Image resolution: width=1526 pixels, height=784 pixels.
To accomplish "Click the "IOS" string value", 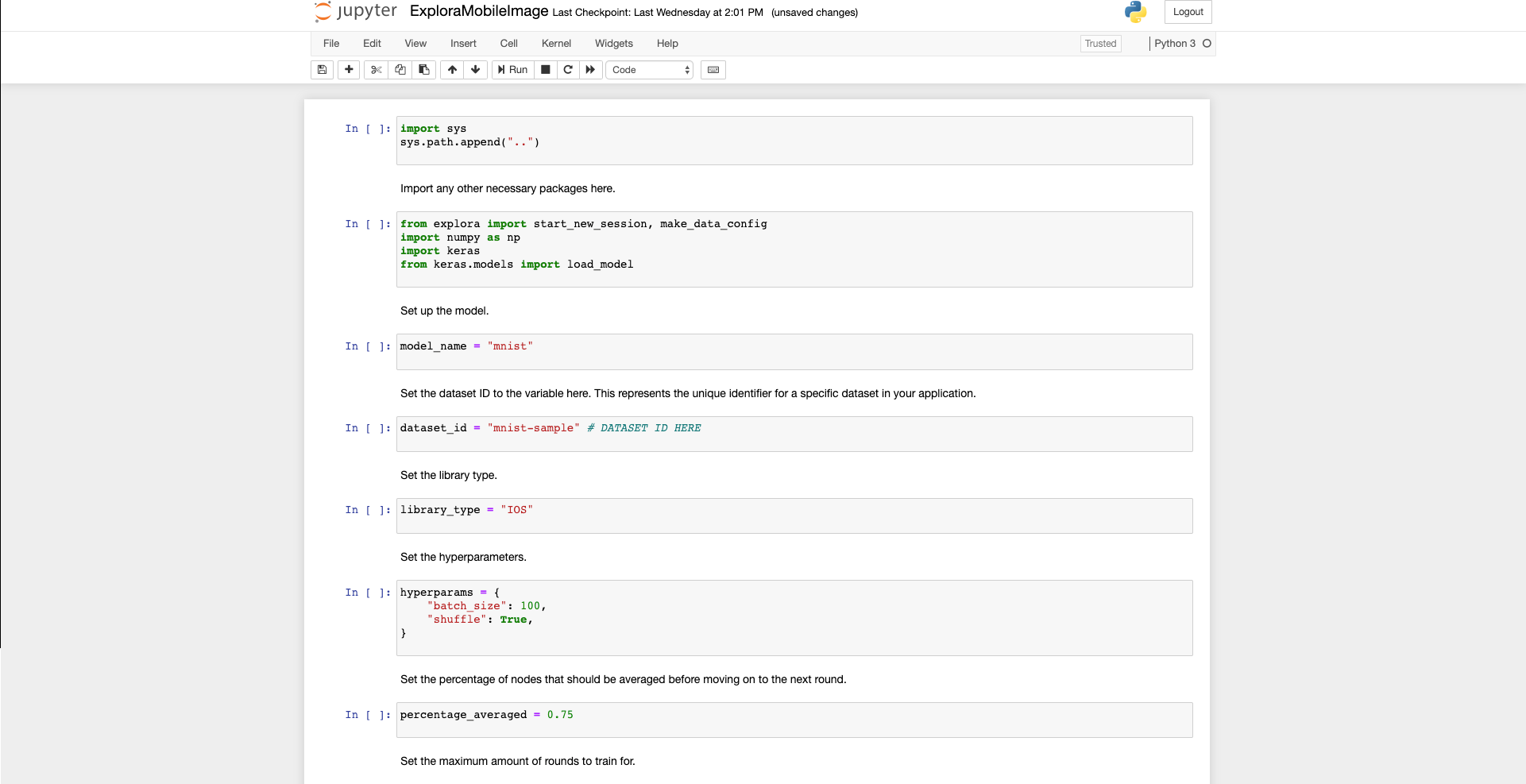I will click(516, 510).
